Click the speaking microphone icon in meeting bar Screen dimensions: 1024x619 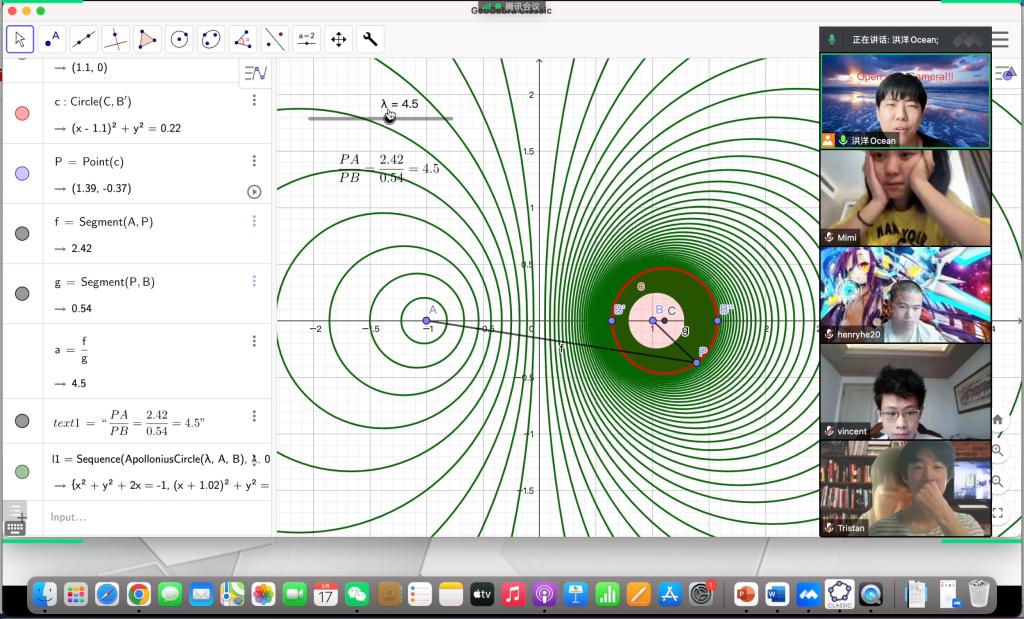(x=831, y=40)
